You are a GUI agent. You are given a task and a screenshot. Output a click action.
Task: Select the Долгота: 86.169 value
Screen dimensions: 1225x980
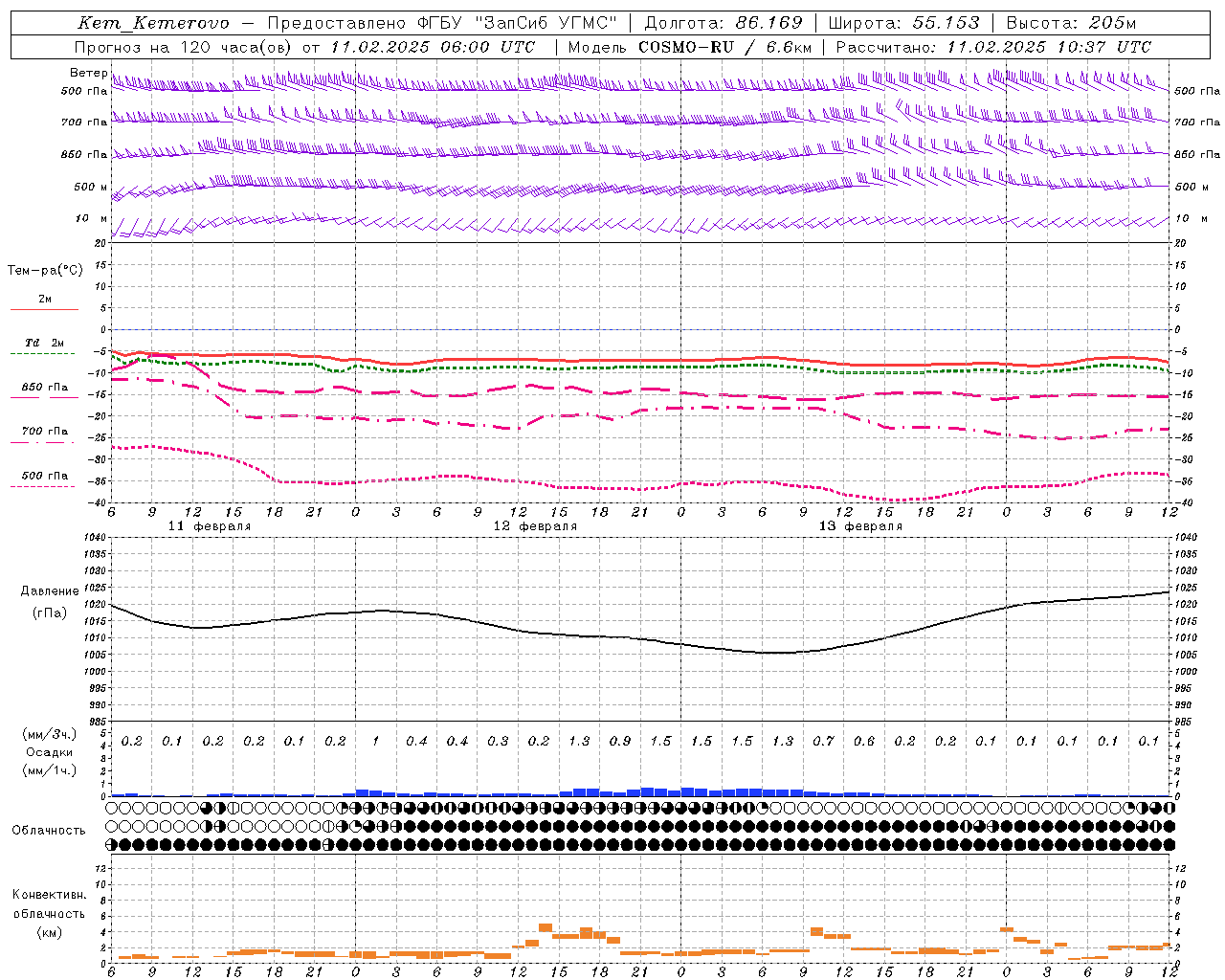pos(724,23)
